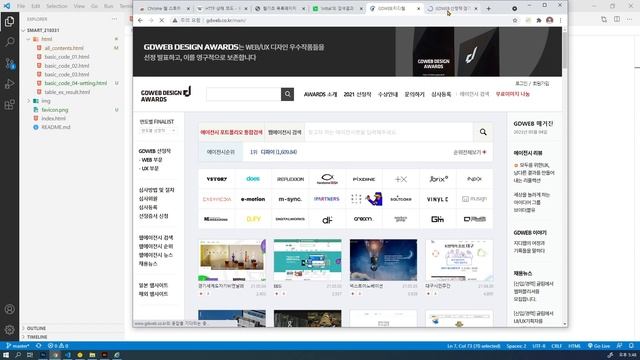Image resolution: width=640 pixels, height=360 pixels.
Task: Open basic_code_04-setting.html file
Action: (x=76, y=83)
